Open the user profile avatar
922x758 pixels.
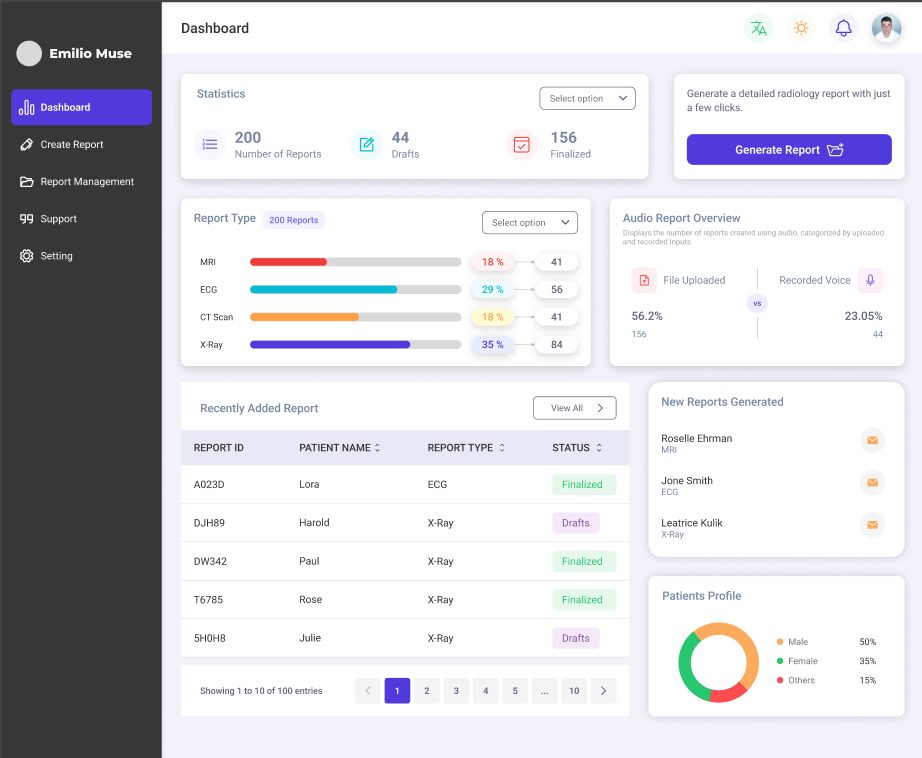(x=886, y=28)
